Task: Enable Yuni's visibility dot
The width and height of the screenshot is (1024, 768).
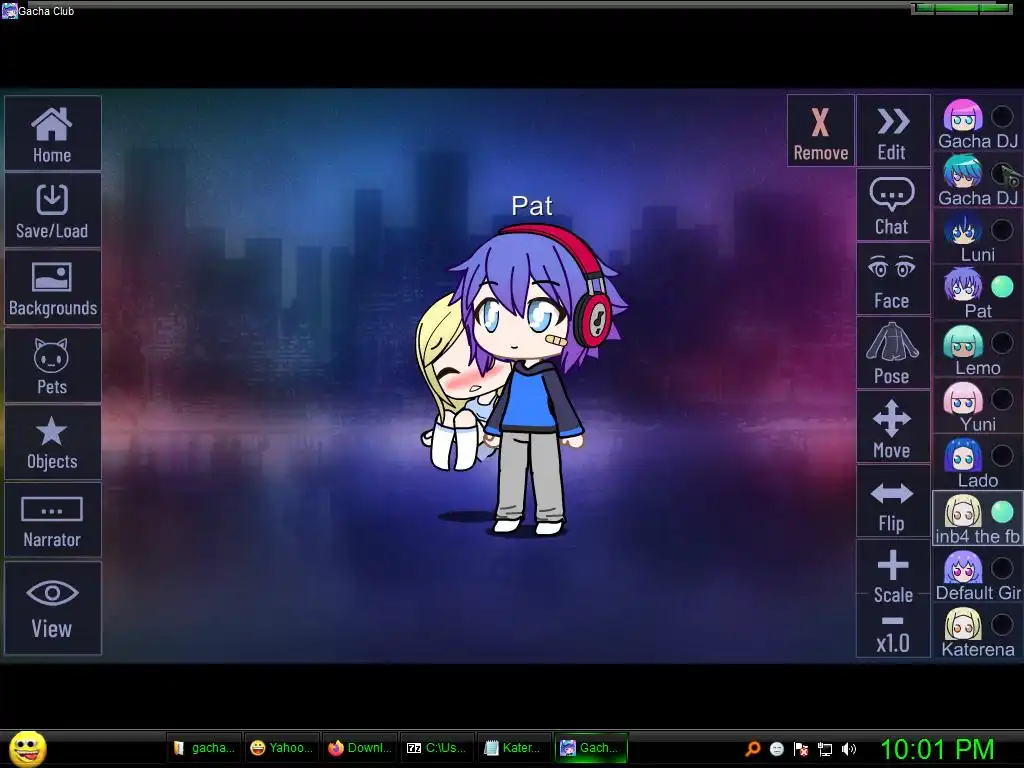Action: point(1002,399)
